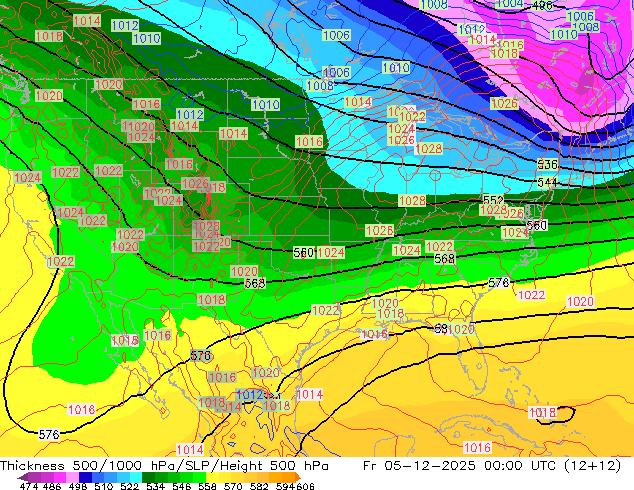Click the 552 height contour label

[493, 200]
